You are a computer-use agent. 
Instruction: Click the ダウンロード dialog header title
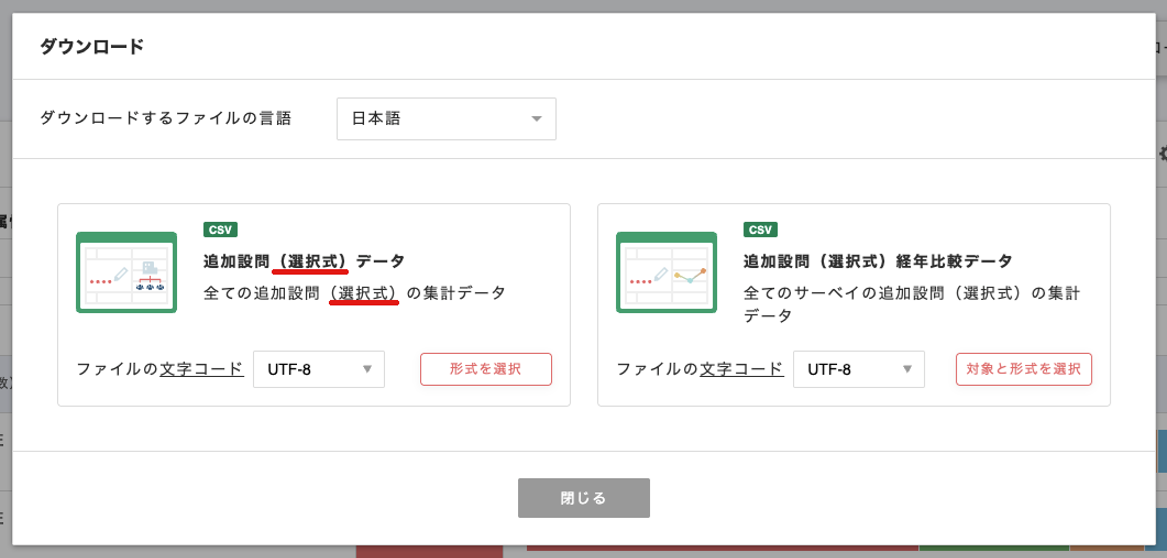coord(92,46)
